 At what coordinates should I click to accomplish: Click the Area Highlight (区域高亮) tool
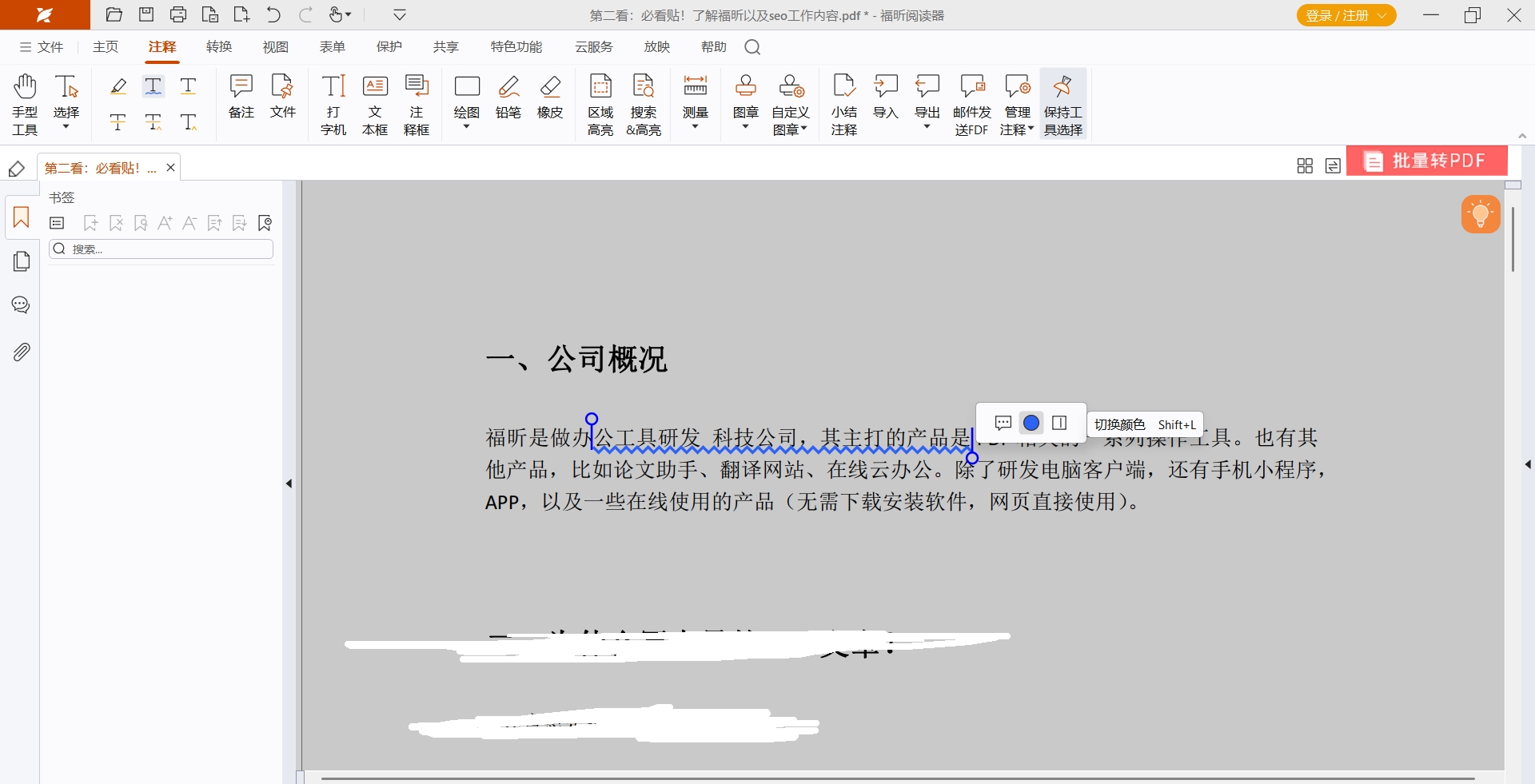(600, 104)
